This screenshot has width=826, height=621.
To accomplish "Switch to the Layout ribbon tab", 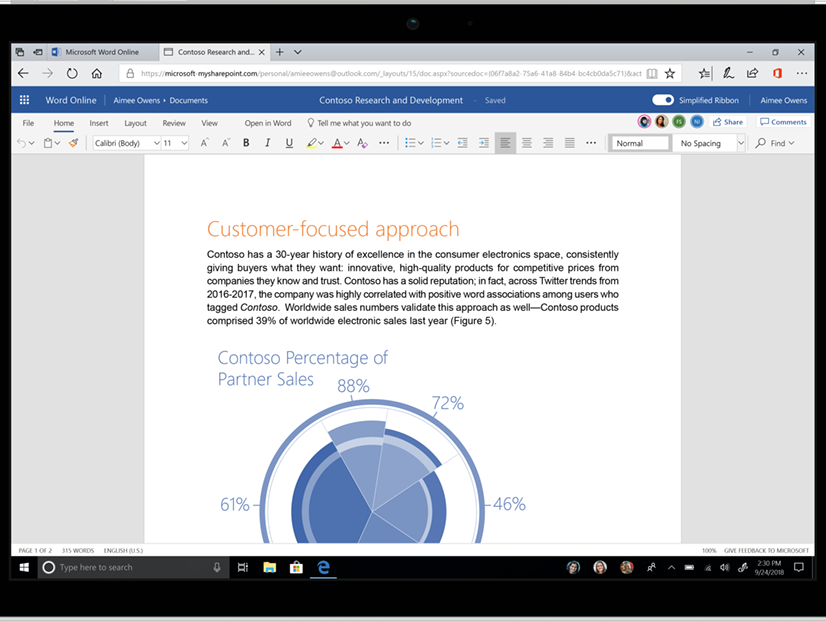I will (135, 123).
